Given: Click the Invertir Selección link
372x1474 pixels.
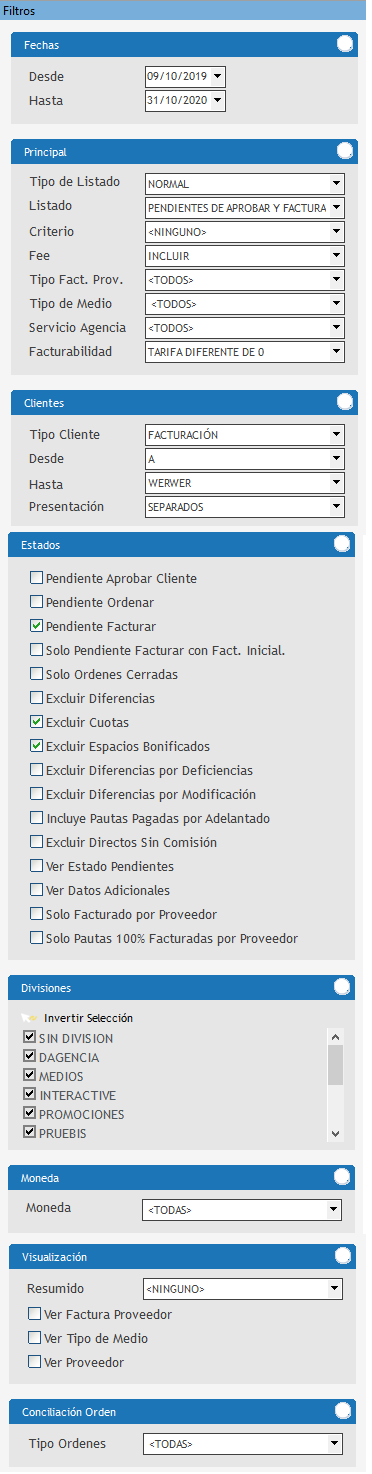Looking at the screenshot, I should 88,1018.
